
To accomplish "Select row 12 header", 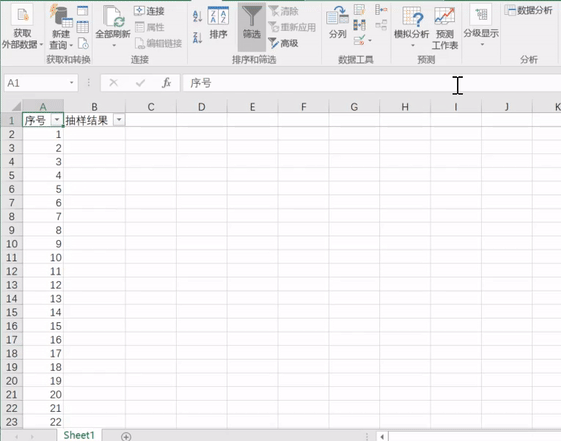I will [x=11, y=271].
